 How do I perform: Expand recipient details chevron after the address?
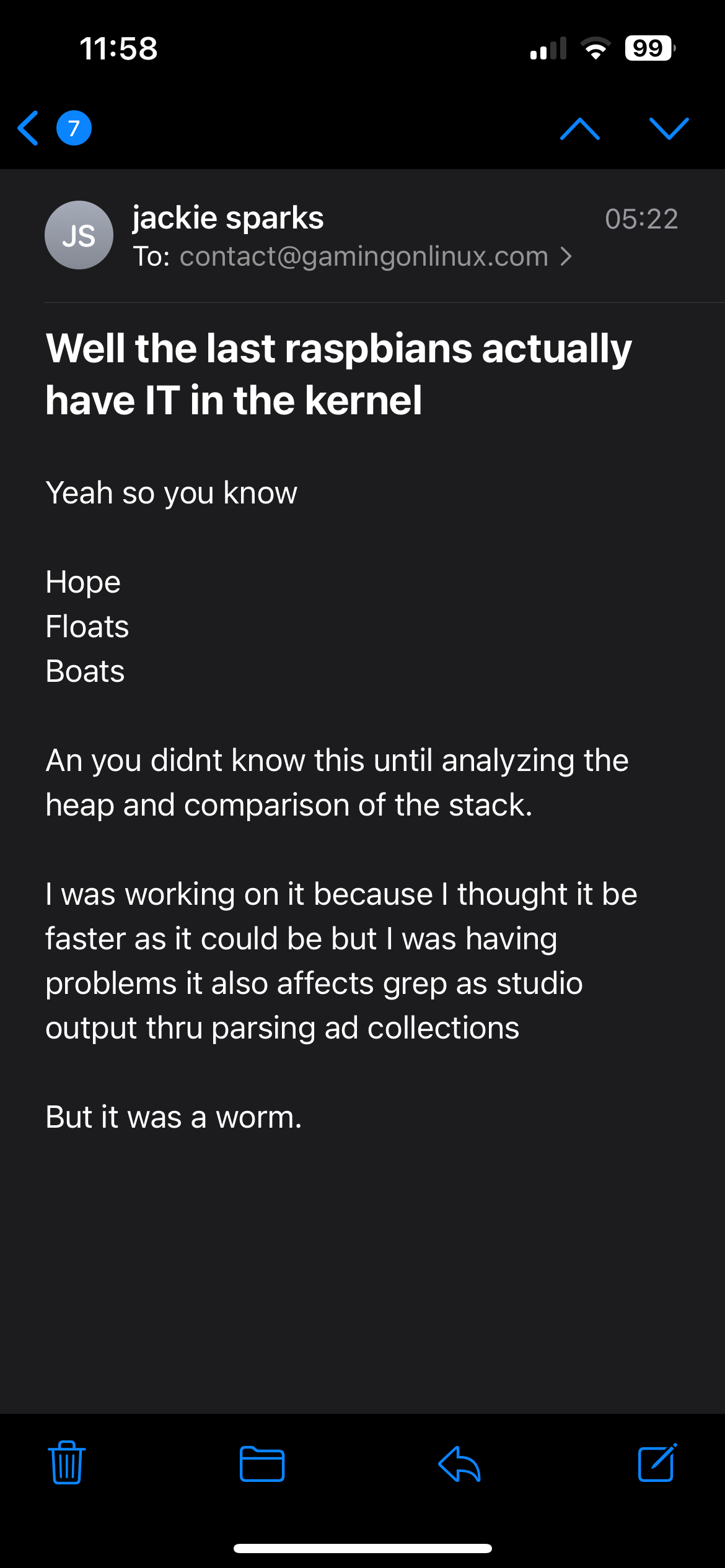click(x=566, y=256)
